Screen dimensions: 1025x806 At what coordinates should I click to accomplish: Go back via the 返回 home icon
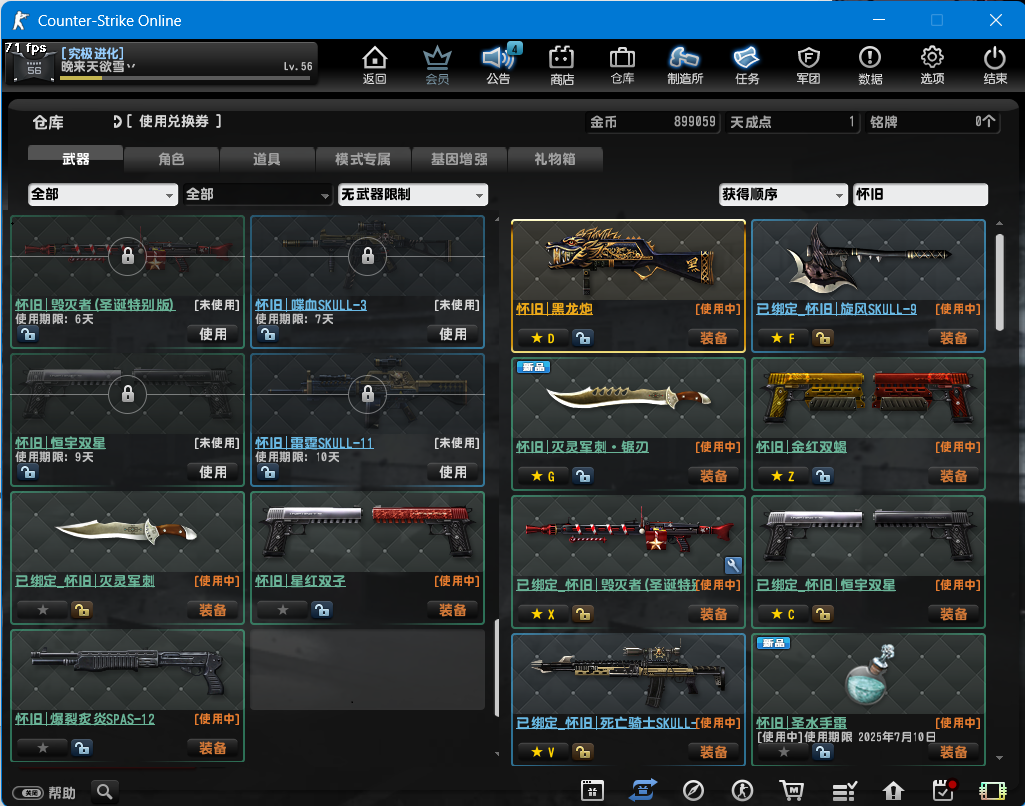tap(375, 65)
